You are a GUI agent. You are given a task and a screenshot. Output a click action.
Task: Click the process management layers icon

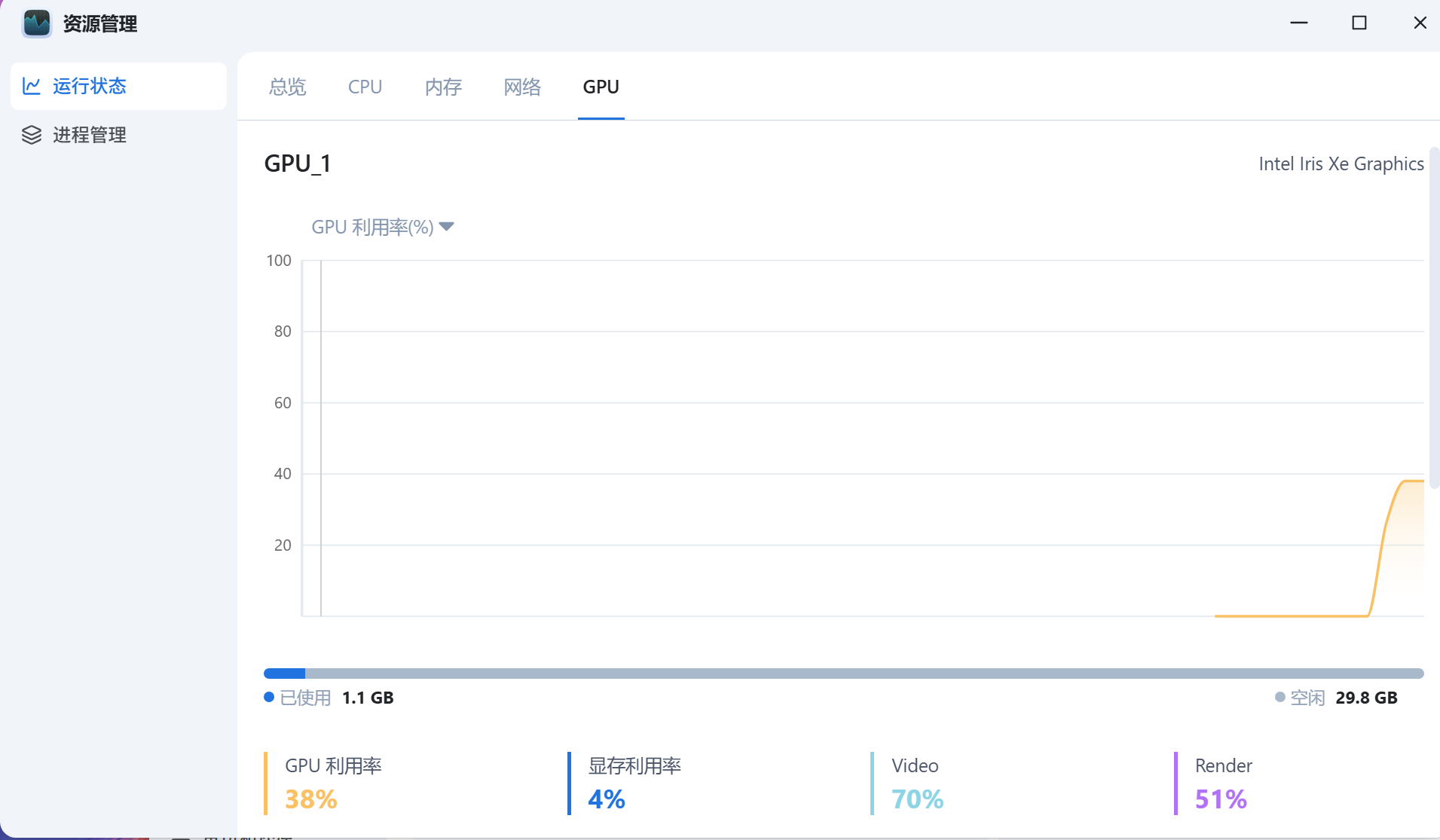coord(32,135)
